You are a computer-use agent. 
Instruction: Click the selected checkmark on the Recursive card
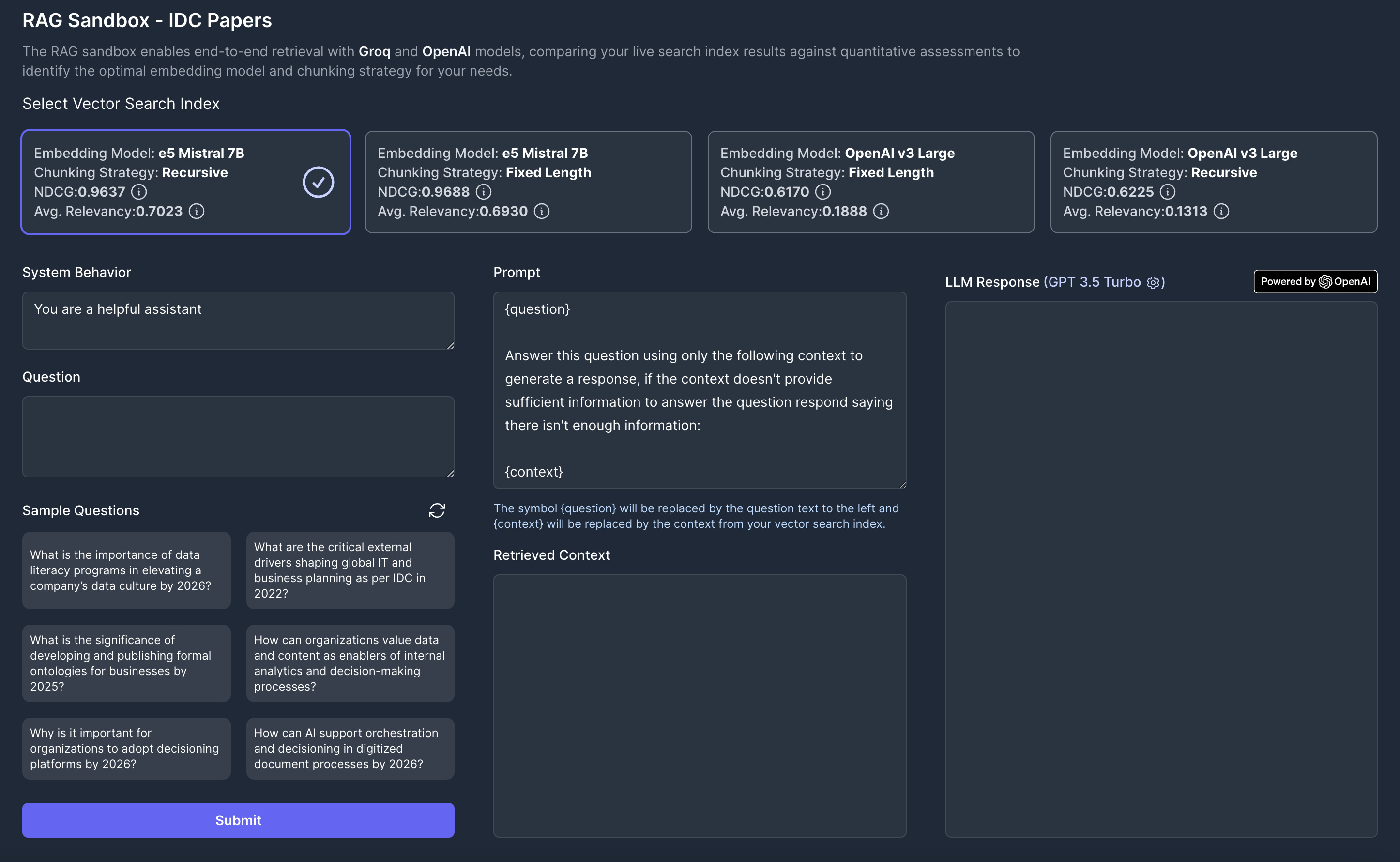tap(318, 182)
